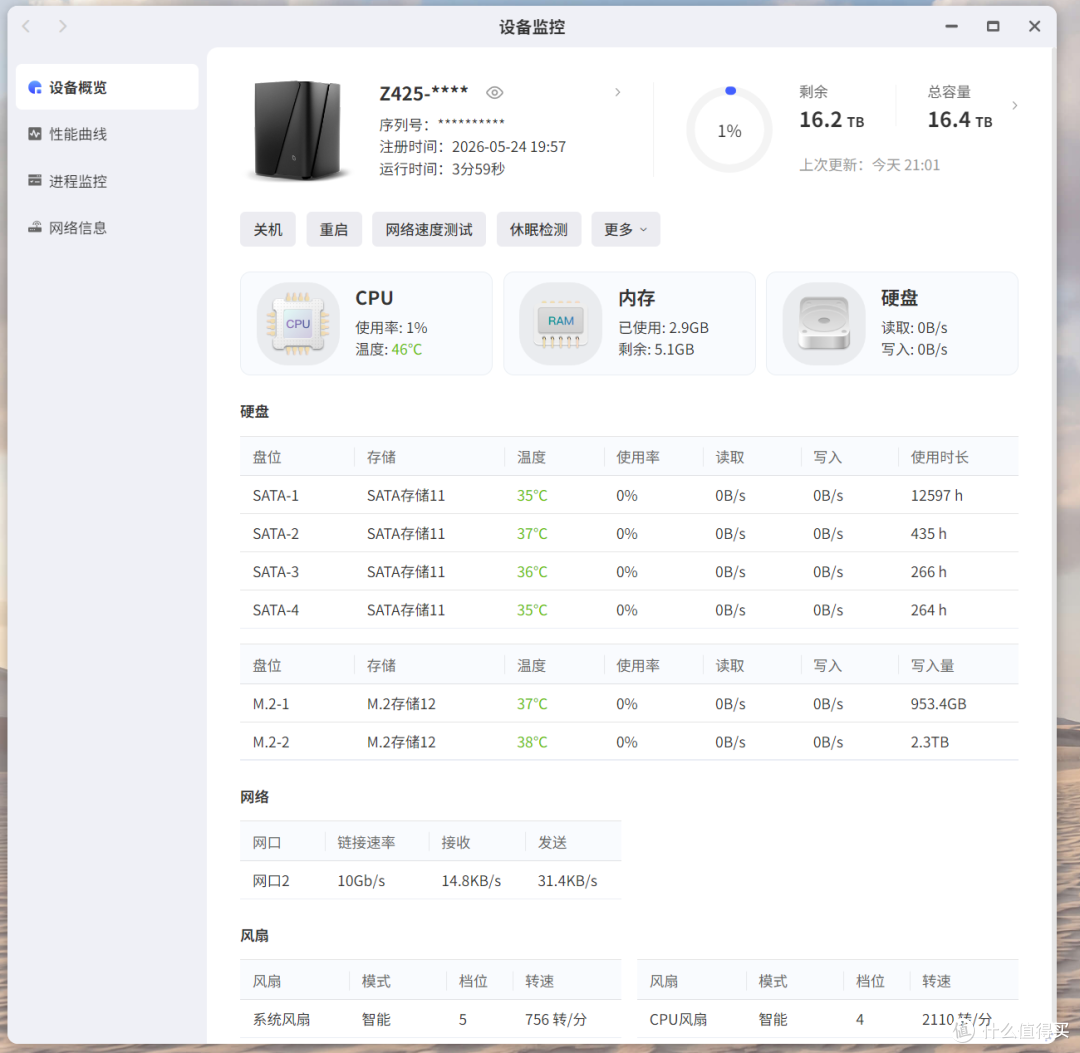The image size is (1080, 1053).
Task: Click the 953.4GB written amount
Action: tap(939, 704)
